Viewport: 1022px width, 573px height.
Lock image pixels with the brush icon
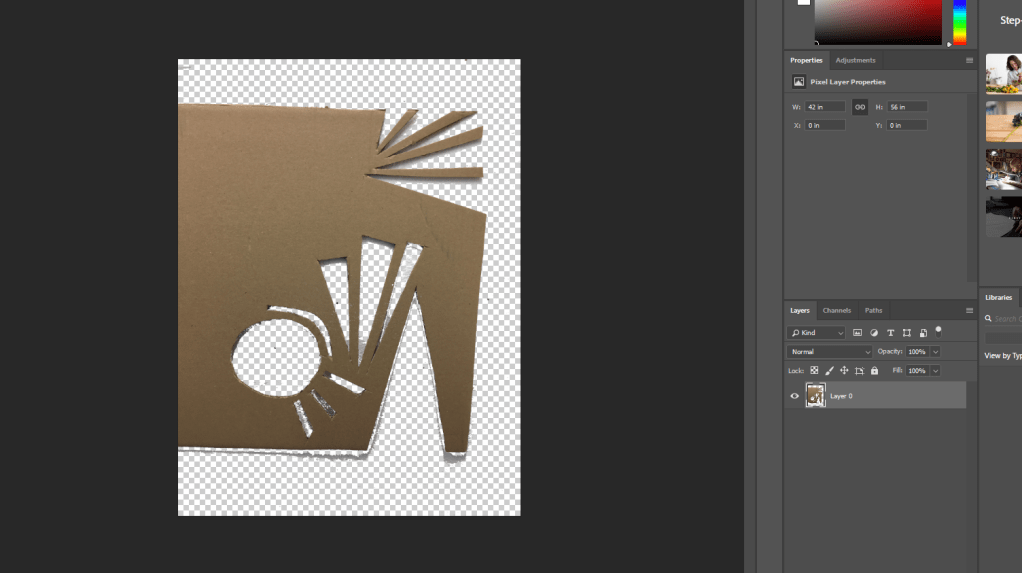829,371
